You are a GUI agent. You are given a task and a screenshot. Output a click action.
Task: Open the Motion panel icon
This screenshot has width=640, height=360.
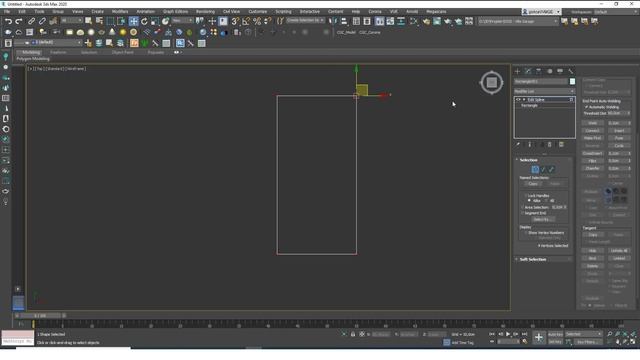549,71
